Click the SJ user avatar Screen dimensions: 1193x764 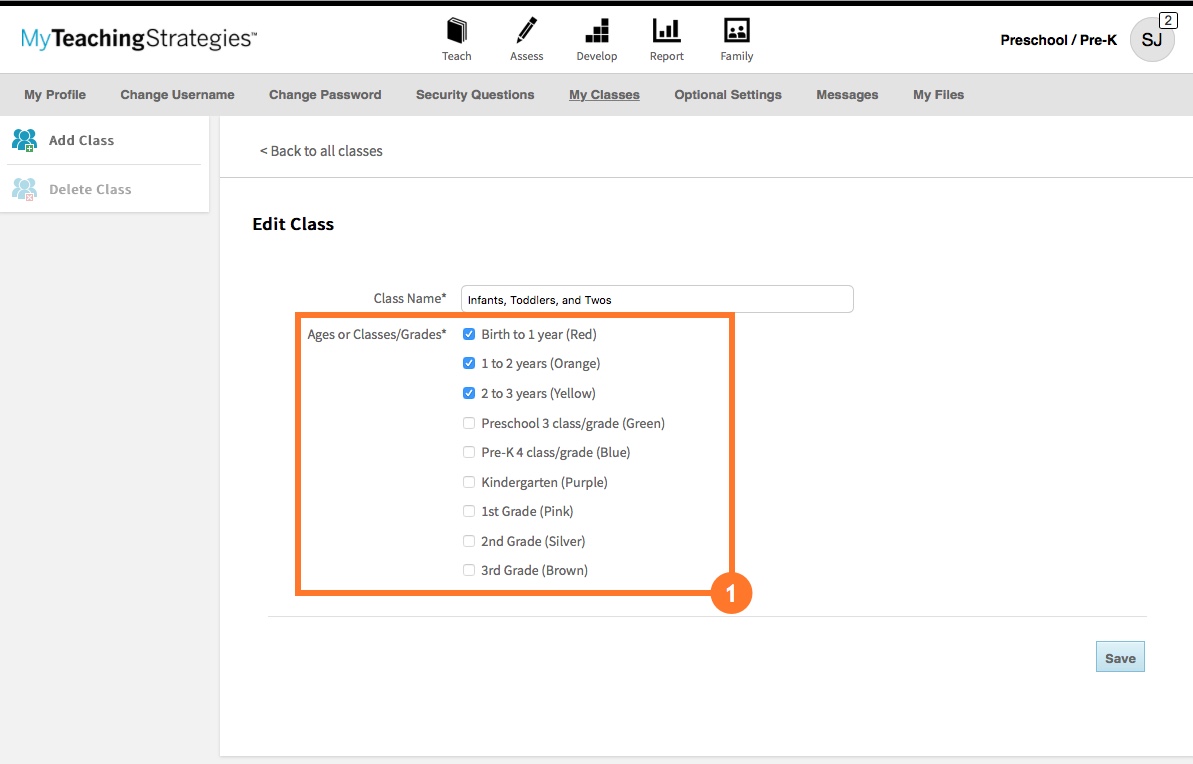[1152, 40]
